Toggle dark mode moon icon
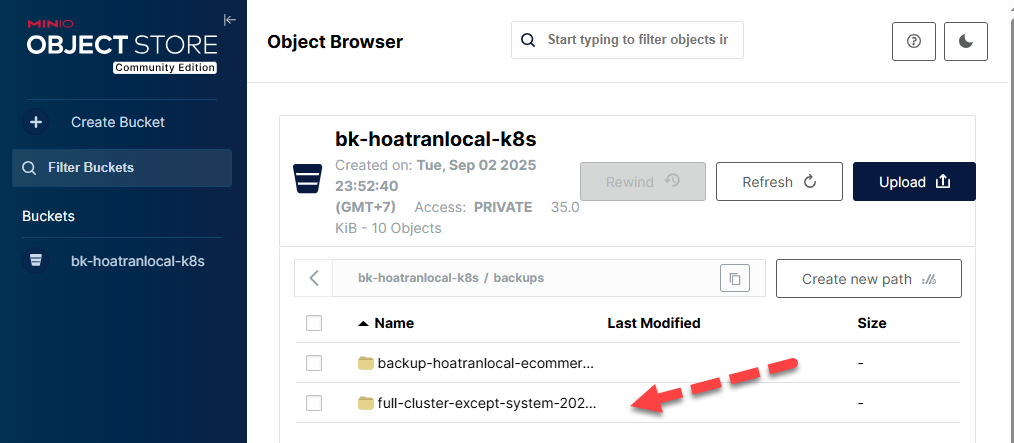1014x443 pixels. point(965,41)
